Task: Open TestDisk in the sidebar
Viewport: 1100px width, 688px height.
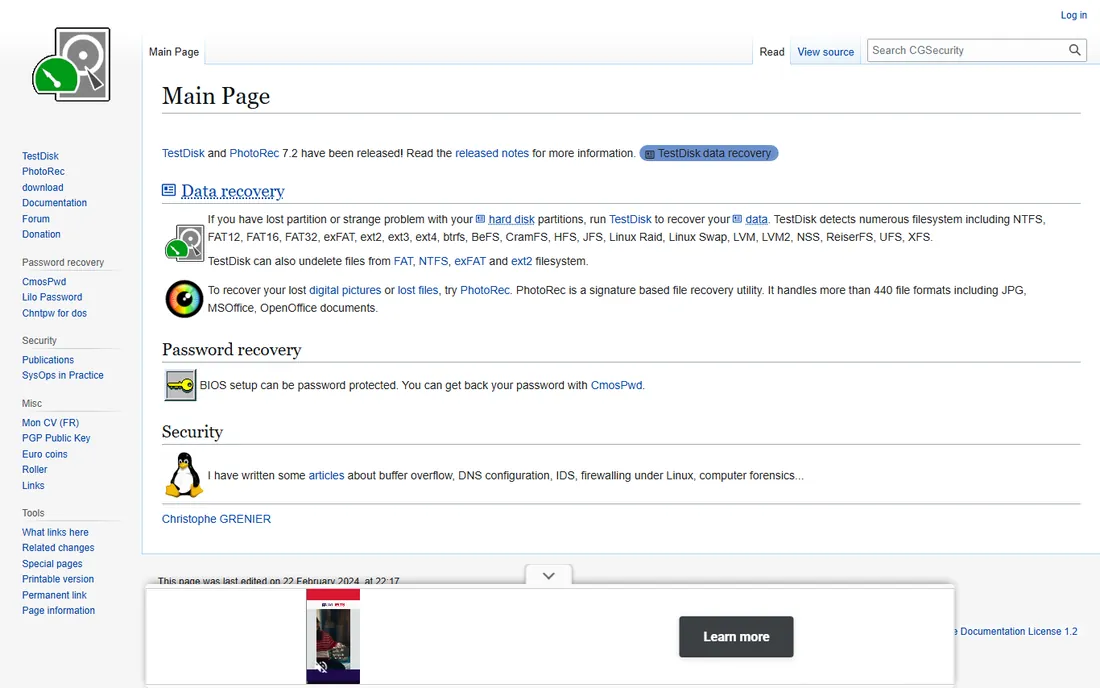Action: tap(40, 156)
